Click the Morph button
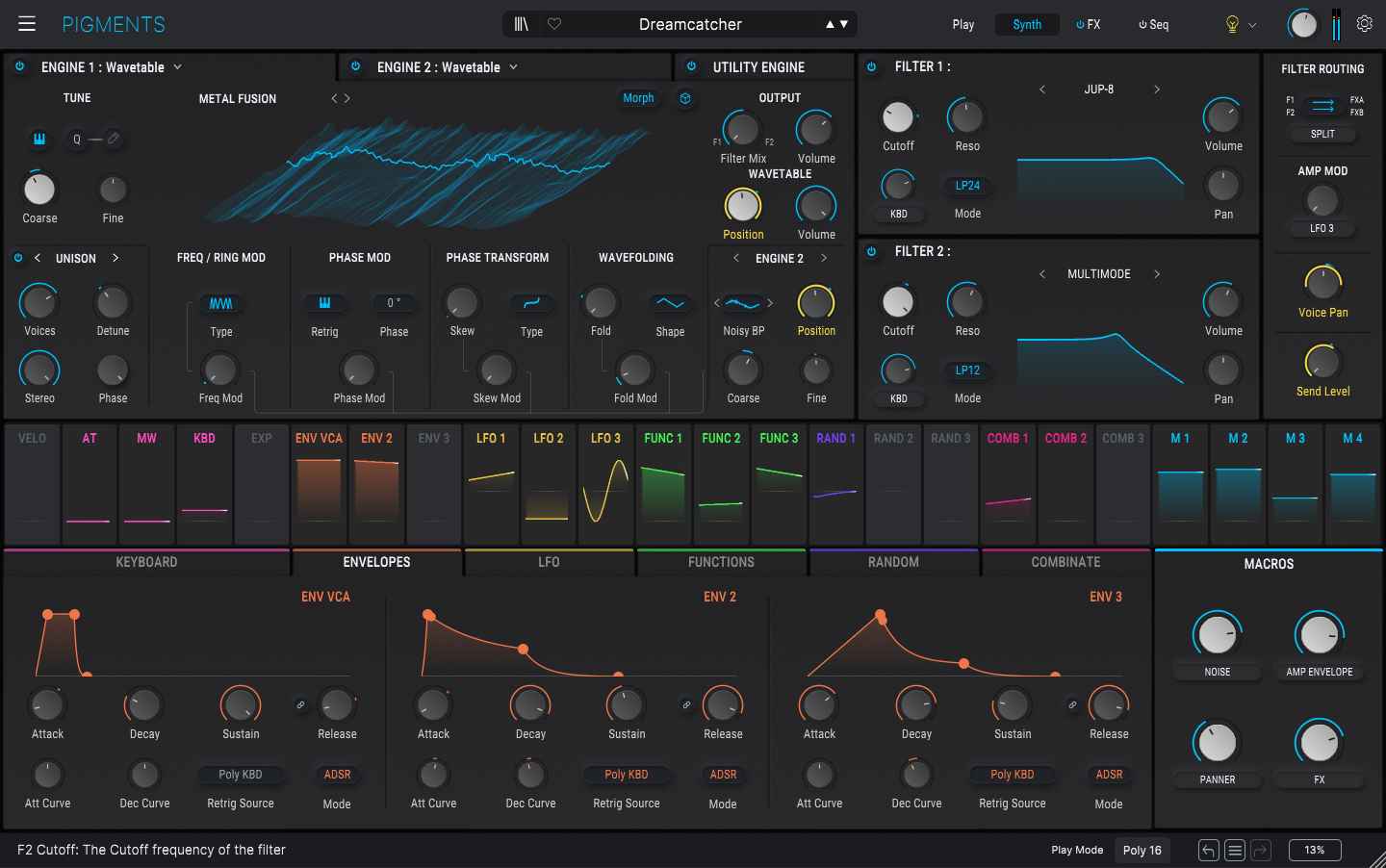Screen dimensions: 1386x868 638,98
